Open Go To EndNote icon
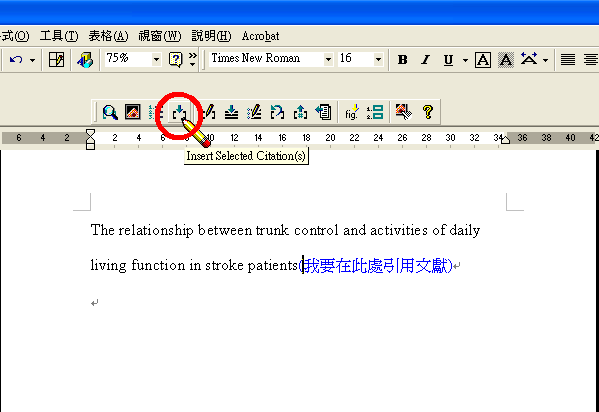Screen dimensions: 599x412 [x=133, y=112]
